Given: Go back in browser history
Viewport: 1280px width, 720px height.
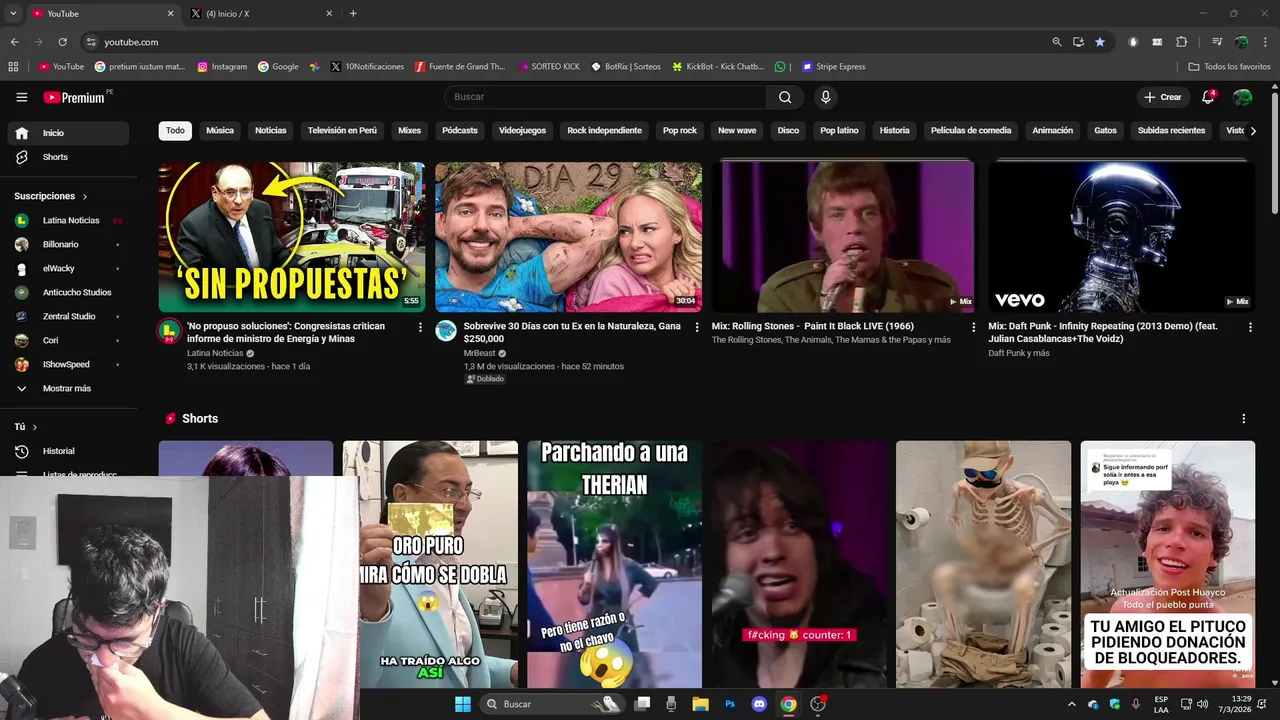Looking at the screenshot, I should coord(15,42).
